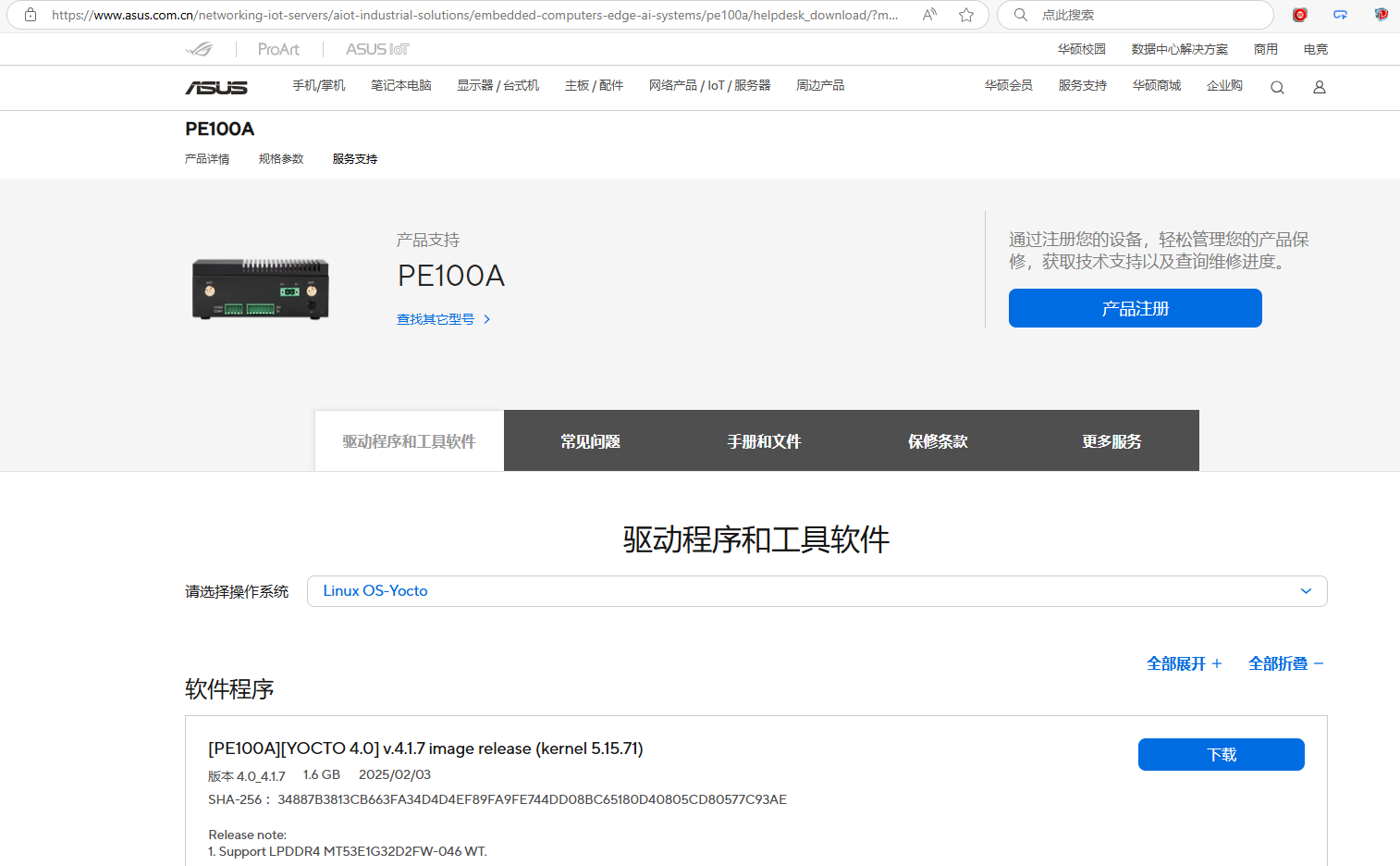
Task: Click the ROG logo in the top strip
Action: (x=199, y=49)
